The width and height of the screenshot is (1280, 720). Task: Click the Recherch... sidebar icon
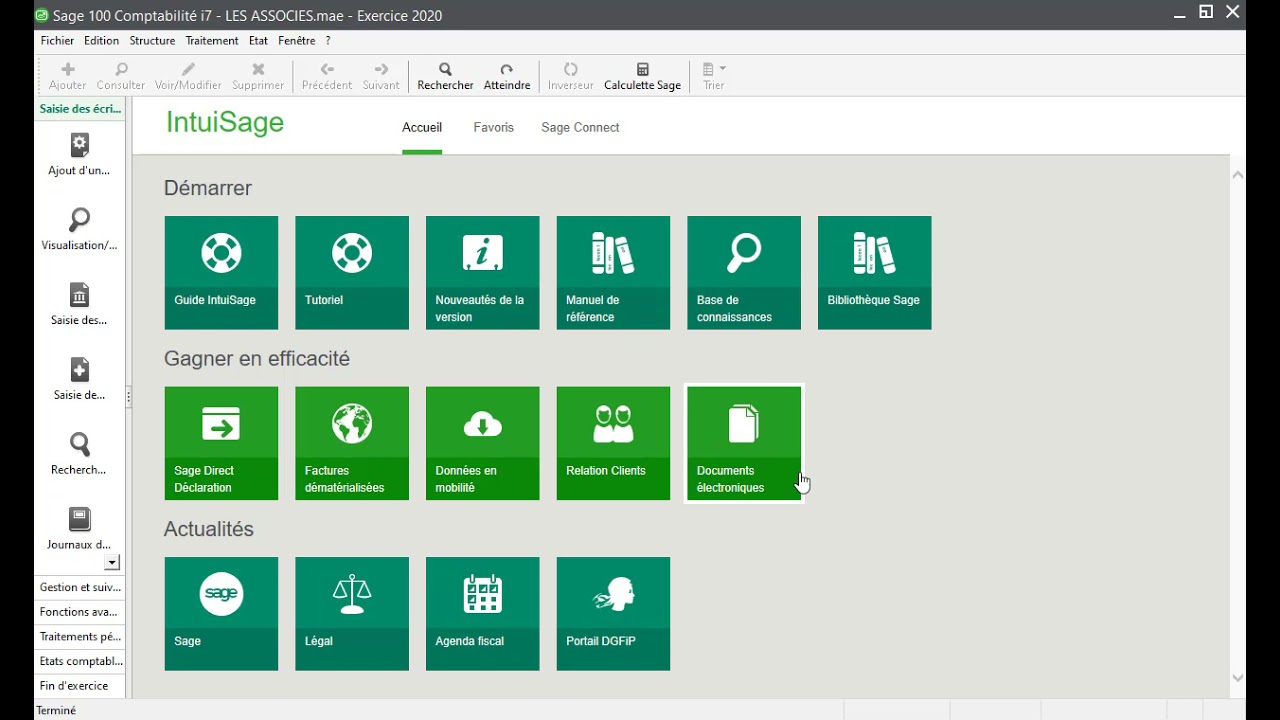(79, 455)
